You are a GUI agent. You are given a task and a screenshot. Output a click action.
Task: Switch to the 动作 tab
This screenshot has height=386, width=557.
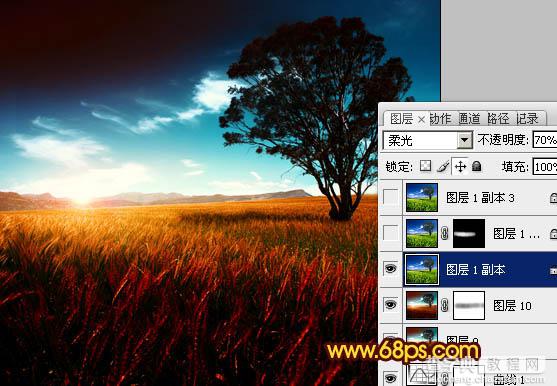440,119
